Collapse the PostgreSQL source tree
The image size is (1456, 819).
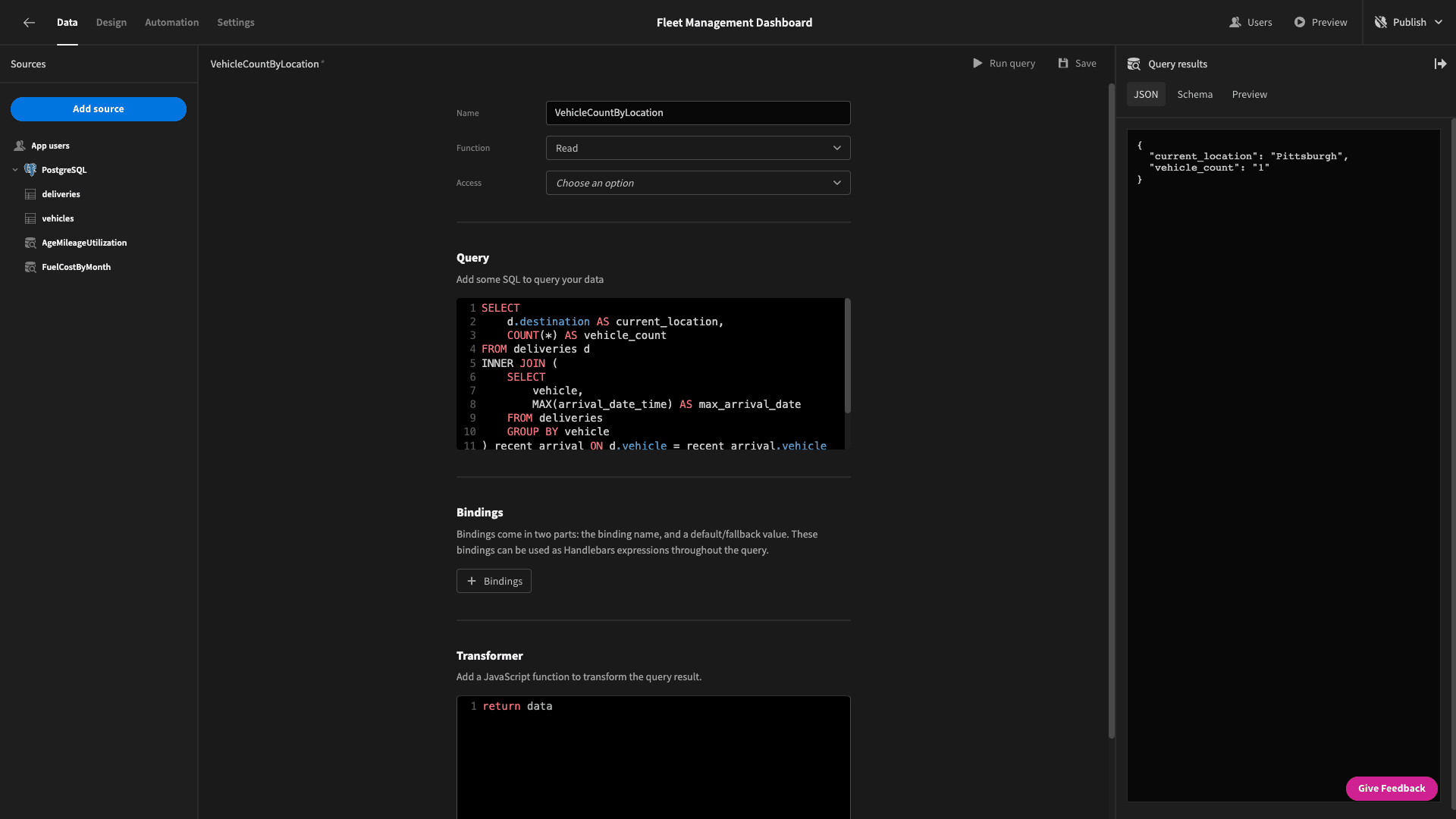(15, 170)
